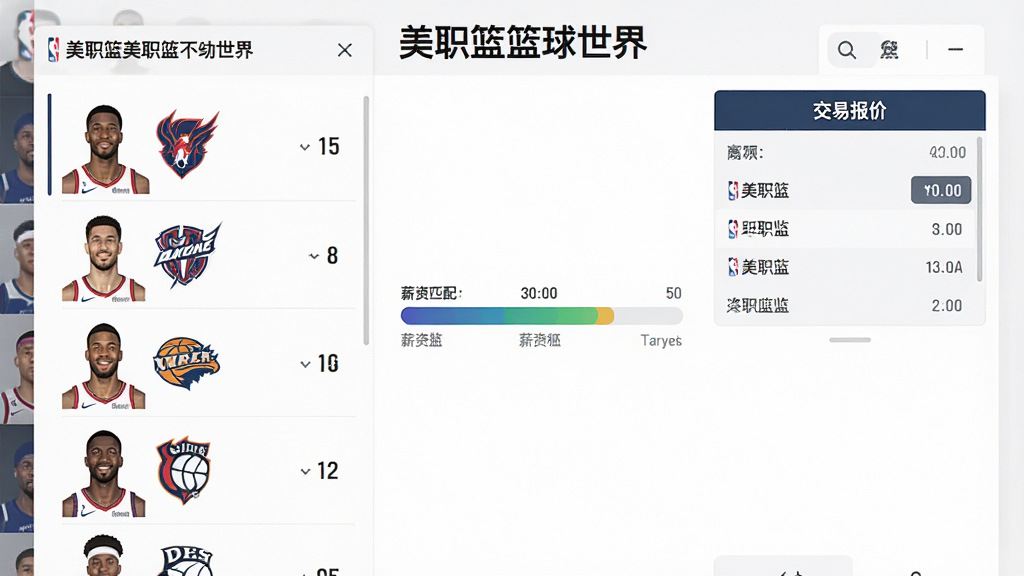
Task: Expand the chevron beside 10
Action: pyautogui.click(x=305, y=364)
